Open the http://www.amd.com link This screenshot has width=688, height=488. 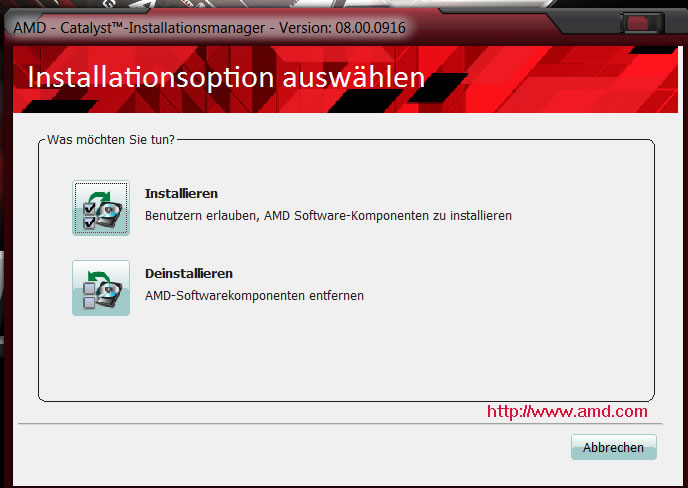(x=567, y=412)
